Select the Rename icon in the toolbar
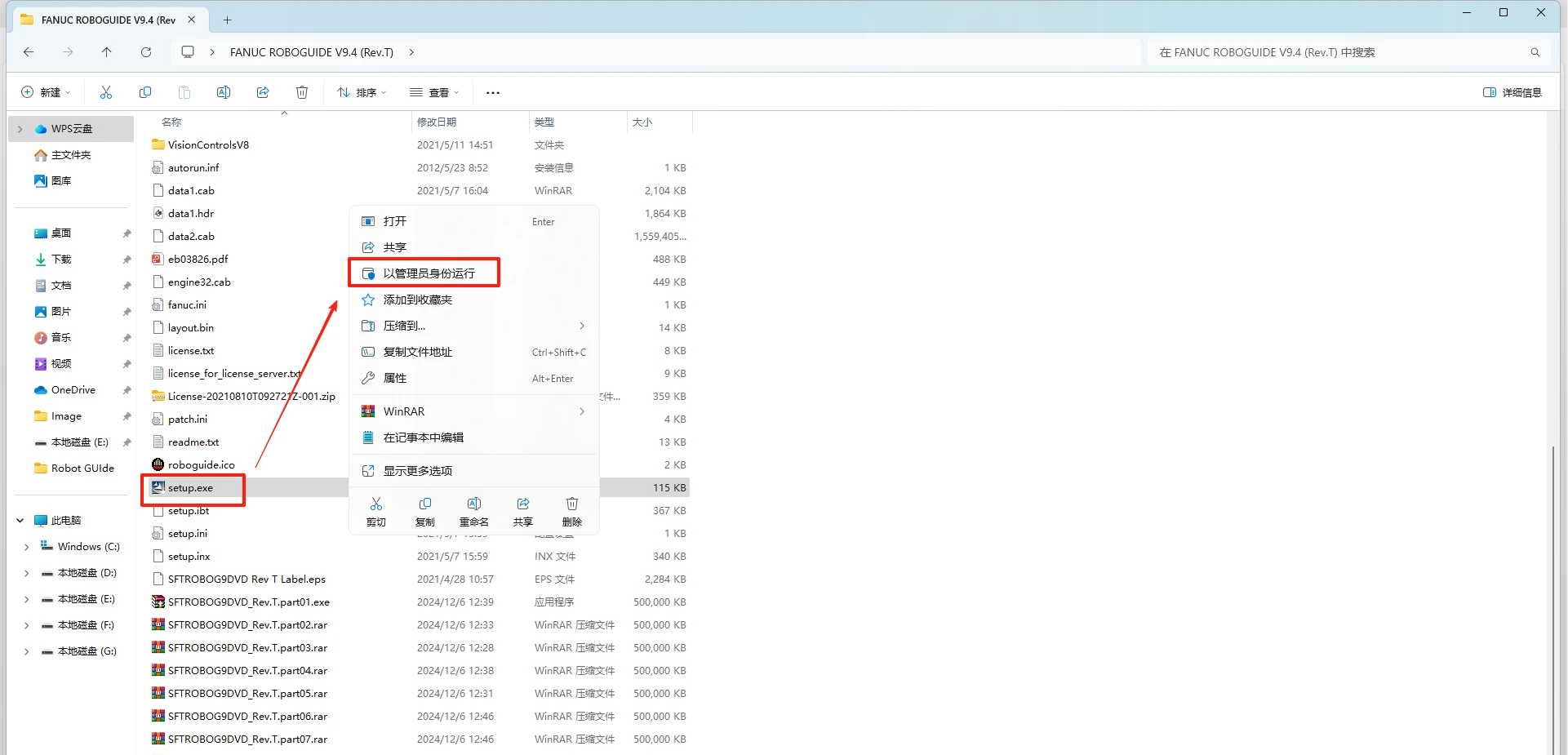 tap(224, 91)
